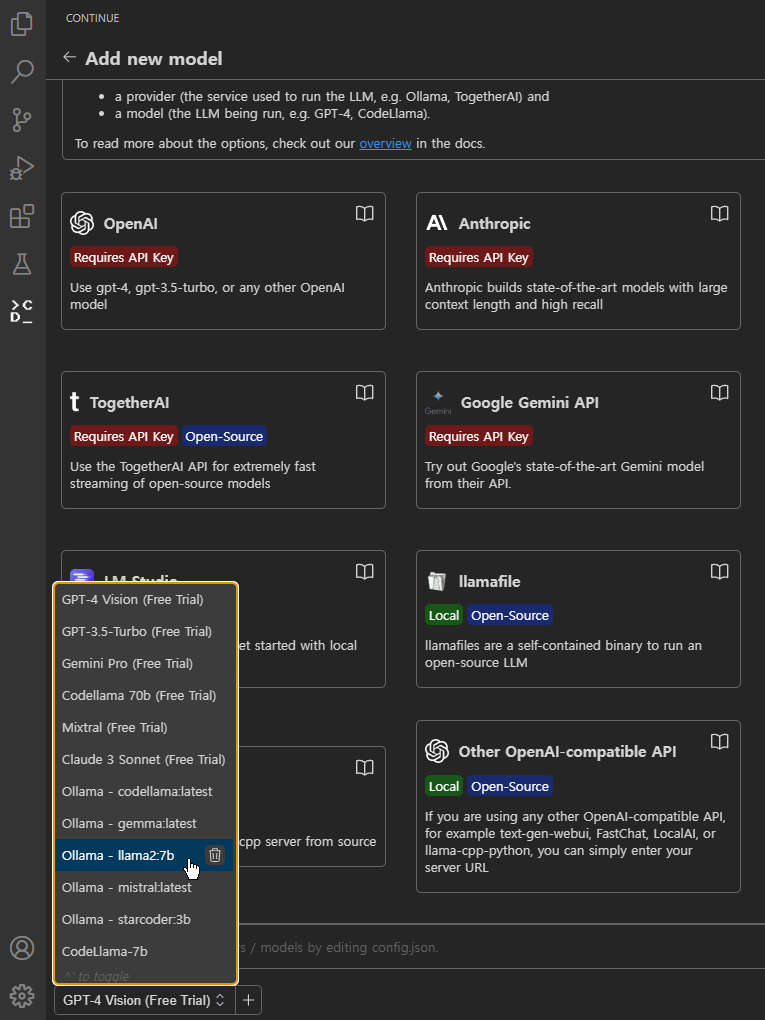Open the Source Control view

(22, 120)
